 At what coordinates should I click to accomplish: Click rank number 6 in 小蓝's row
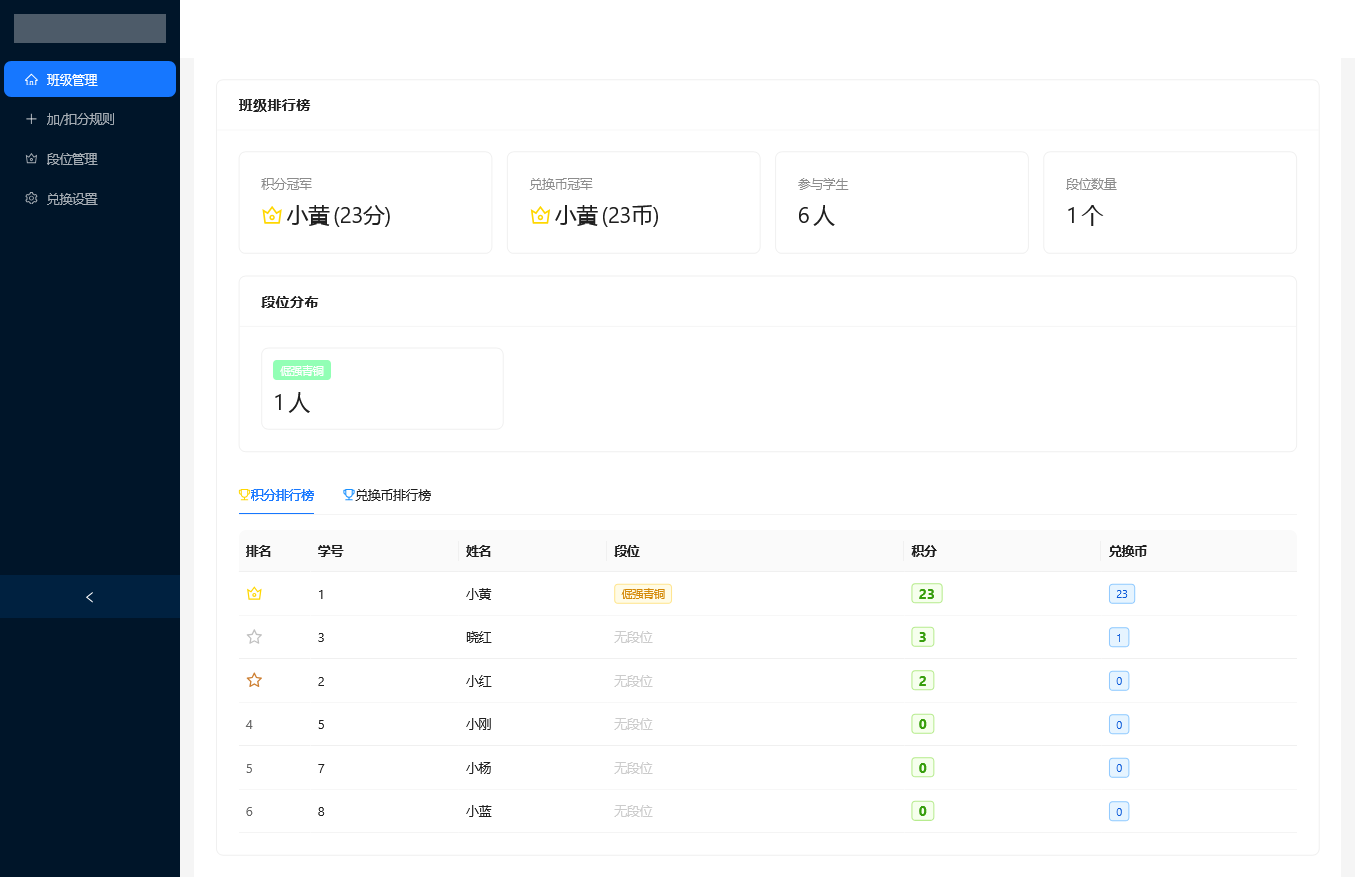point(249,811)
